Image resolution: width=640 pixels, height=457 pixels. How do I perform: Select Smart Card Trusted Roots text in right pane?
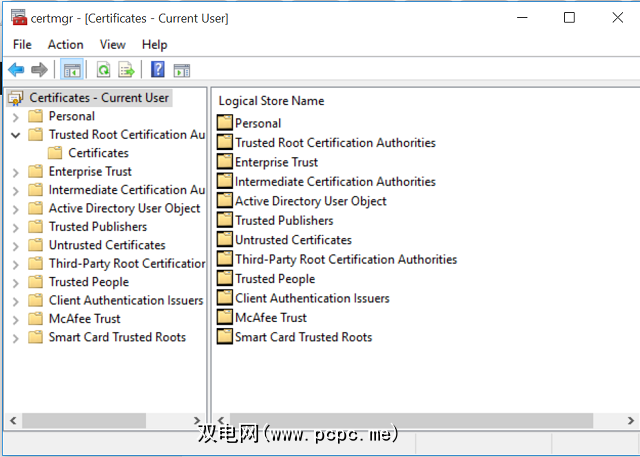[304, 337]
